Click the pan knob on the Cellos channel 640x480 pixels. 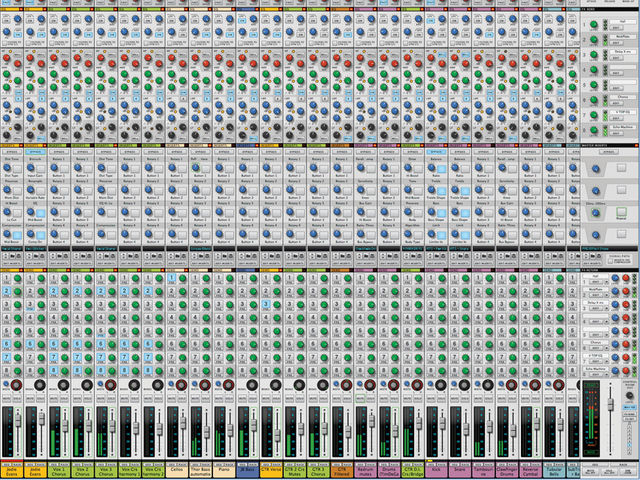pyautogui.click(x=181, y=385)
